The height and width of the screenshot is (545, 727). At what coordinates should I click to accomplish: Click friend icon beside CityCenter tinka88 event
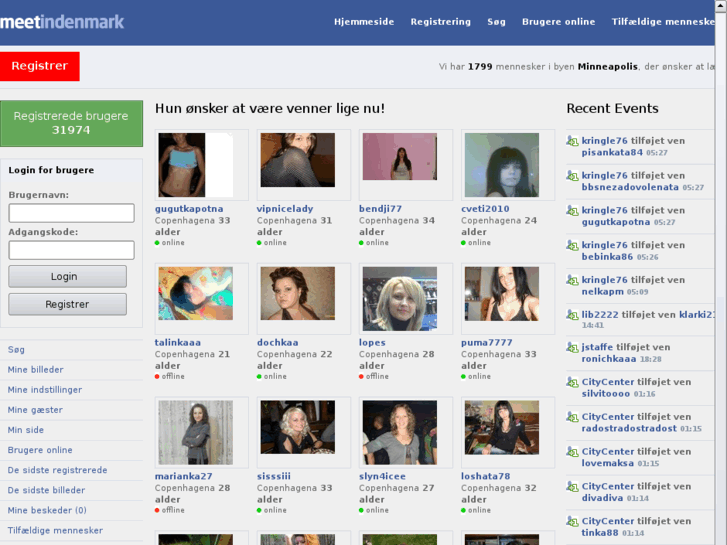point(573,521)
